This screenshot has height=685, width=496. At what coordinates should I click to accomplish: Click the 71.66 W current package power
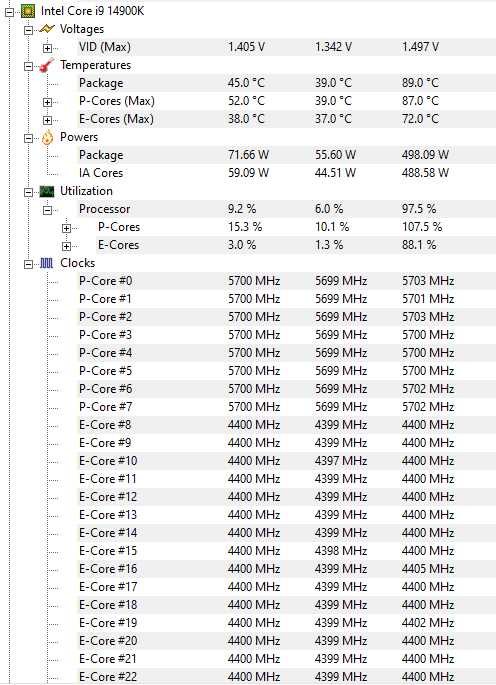(248, 155)
